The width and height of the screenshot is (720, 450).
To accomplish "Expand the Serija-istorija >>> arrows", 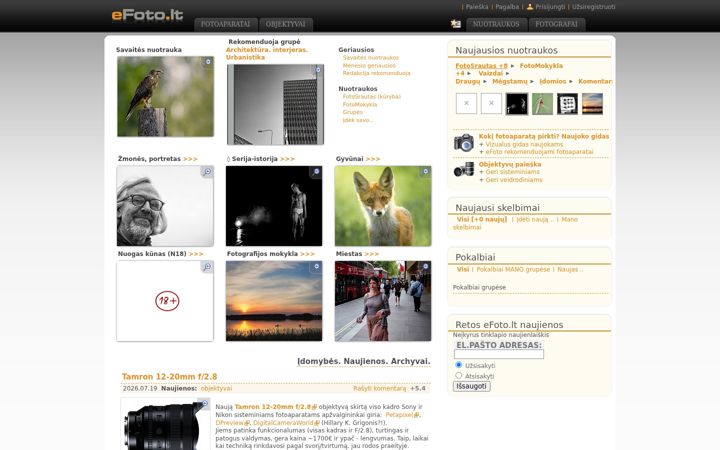I will tap(287, 159).
